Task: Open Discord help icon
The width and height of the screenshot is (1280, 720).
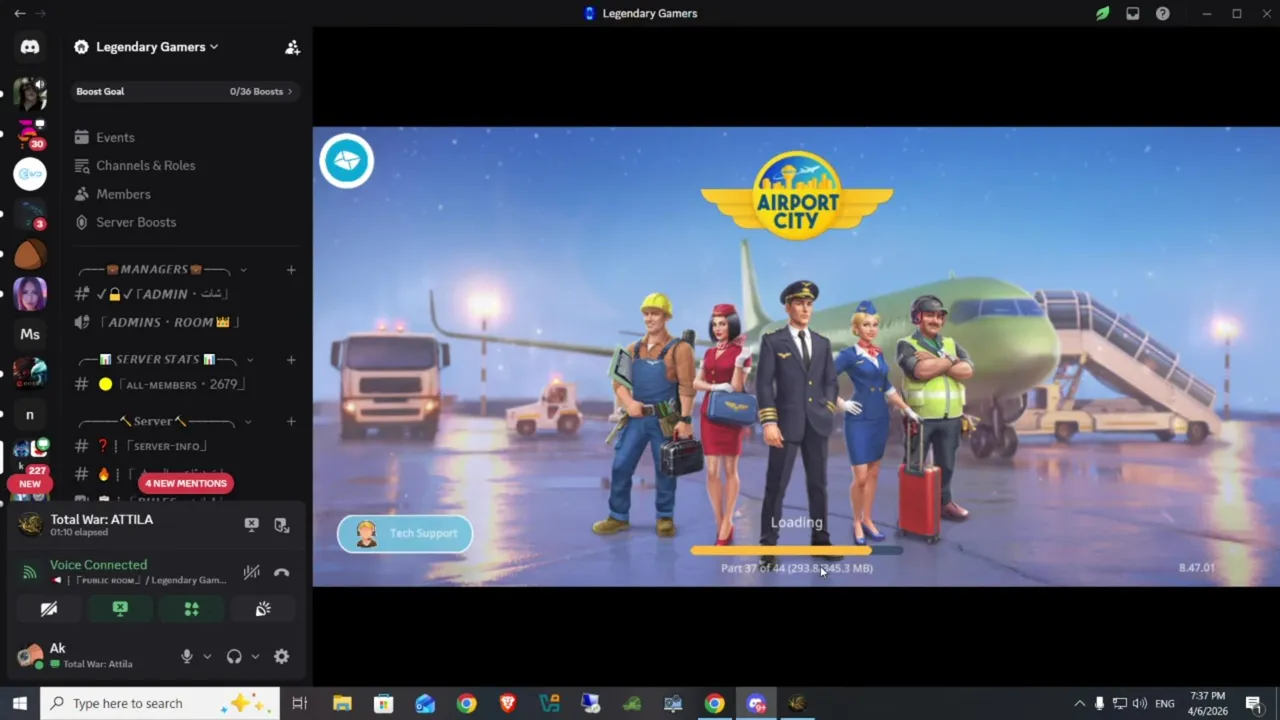Action: click(1163, 13)
